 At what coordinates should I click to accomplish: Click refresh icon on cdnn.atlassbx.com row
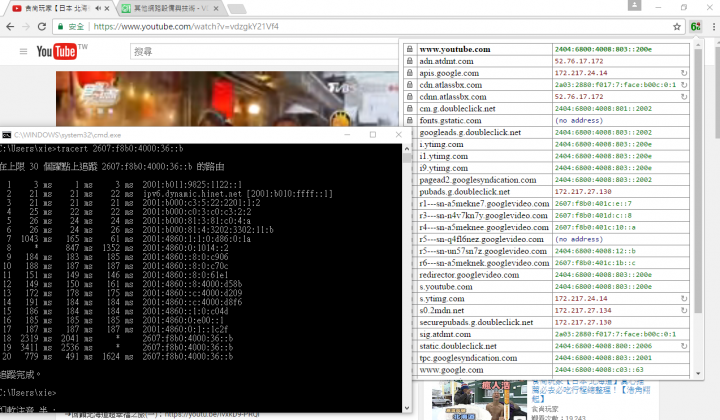684,97
